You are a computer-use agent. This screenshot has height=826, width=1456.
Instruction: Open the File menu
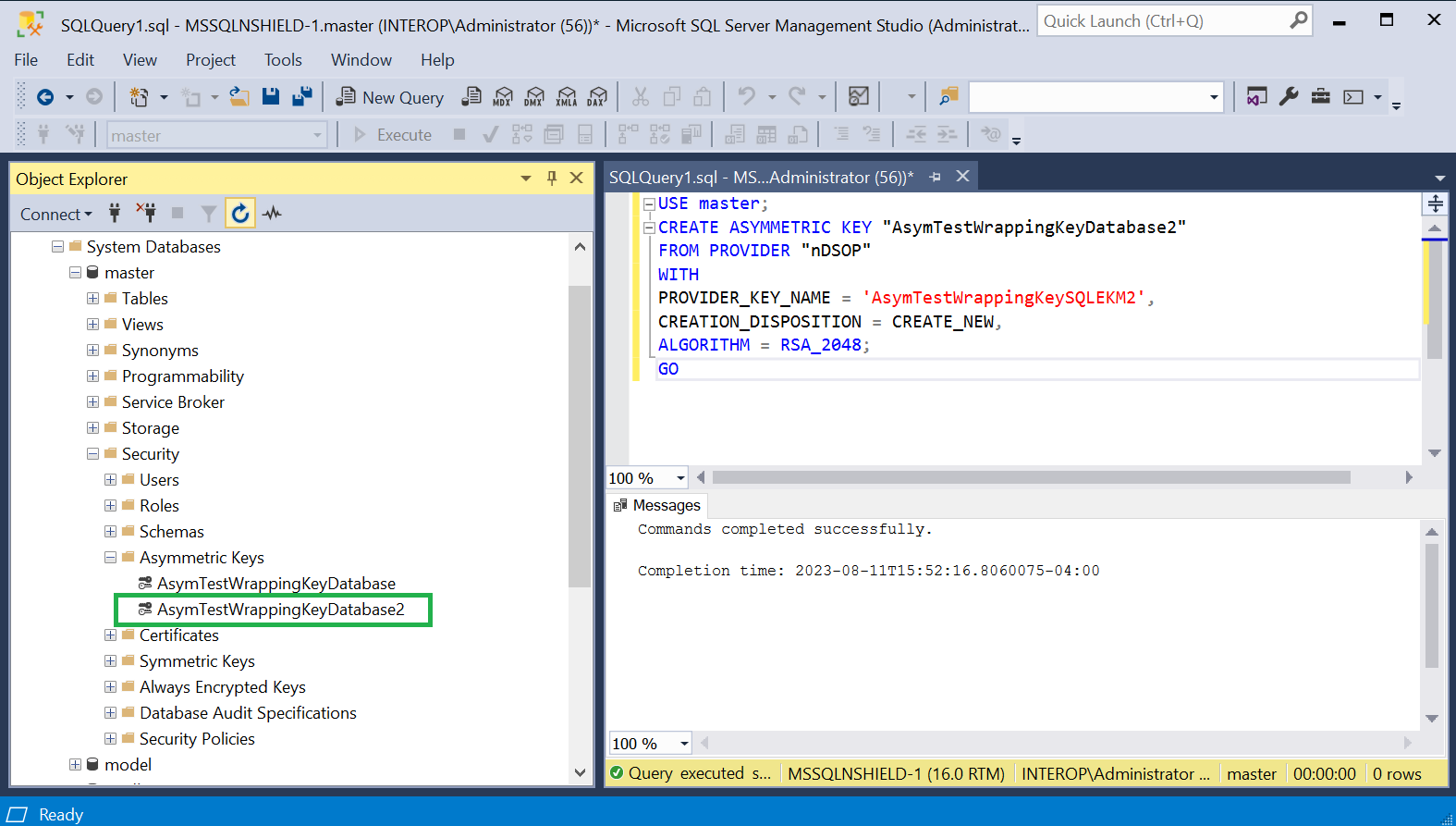pyautogui.click(x=26, y=59)
